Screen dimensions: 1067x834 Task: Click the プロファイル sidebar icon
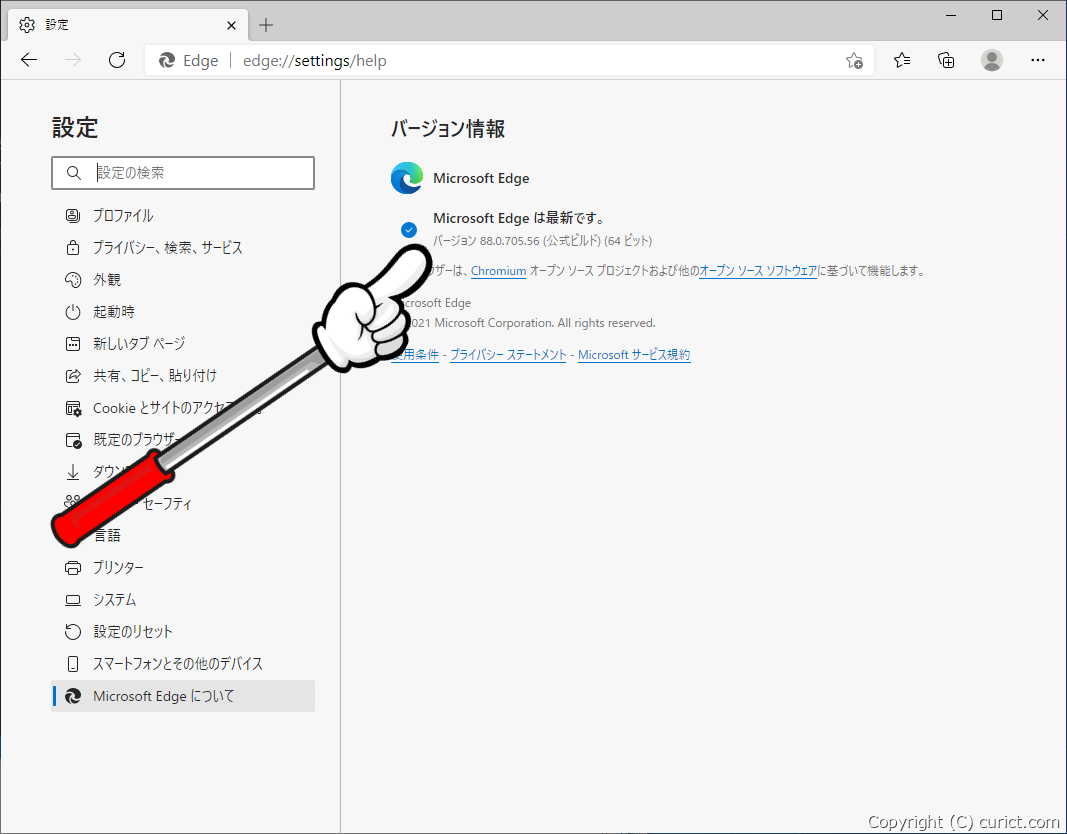point(73,216)
